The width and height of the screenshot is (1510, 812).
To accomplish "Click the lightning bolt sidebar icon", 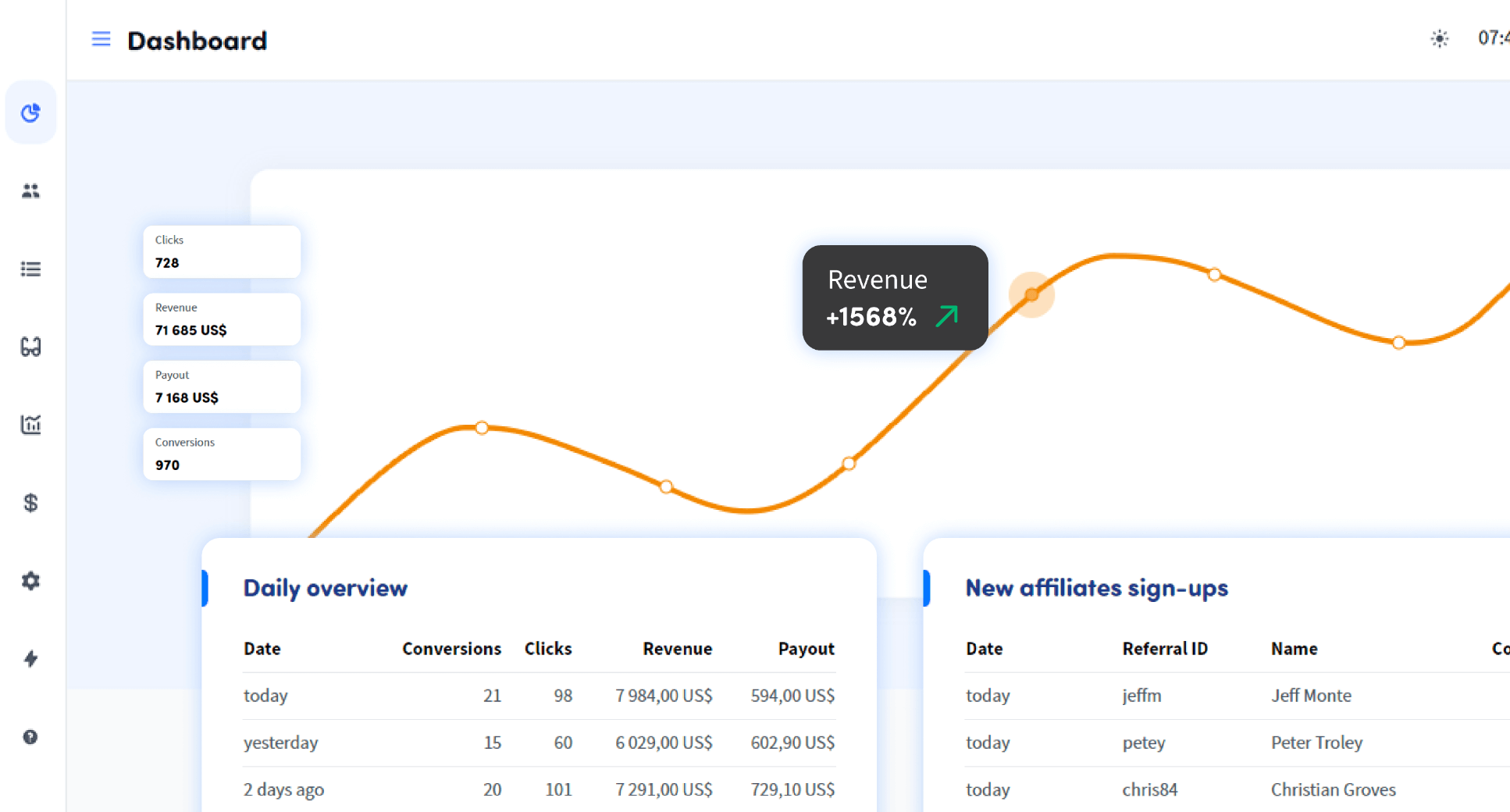I will coord(30,659).
